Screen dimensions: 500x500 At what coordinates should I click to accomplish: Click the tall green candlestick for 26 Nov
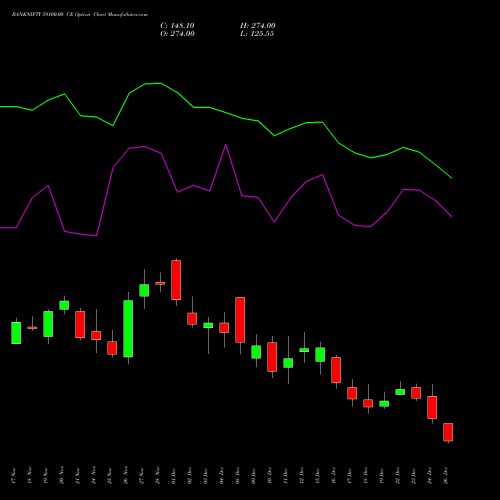coord(128,329)
